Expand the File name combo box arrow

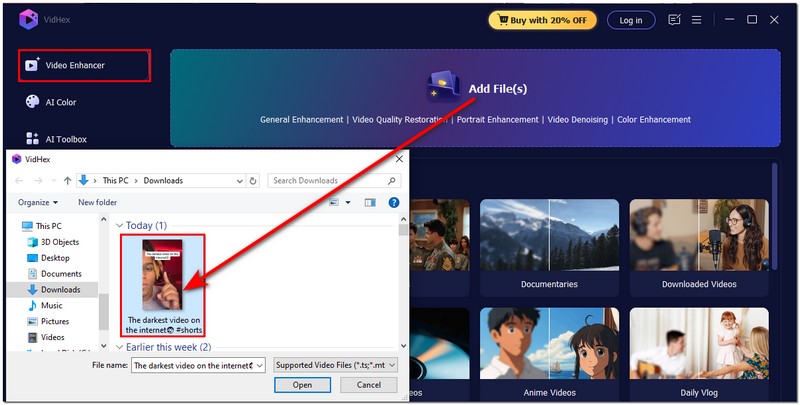[x=261, y=365]
